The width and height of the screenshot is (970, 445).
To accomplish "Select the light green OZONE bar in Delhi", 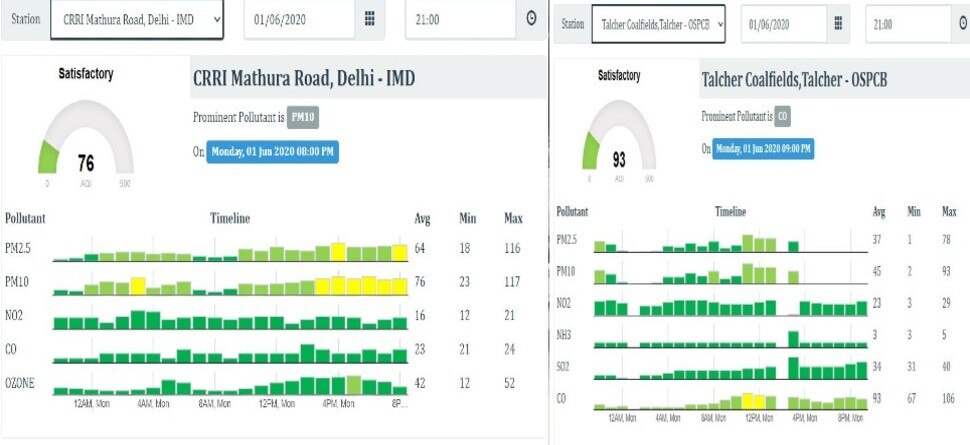I will pos(353,385).
